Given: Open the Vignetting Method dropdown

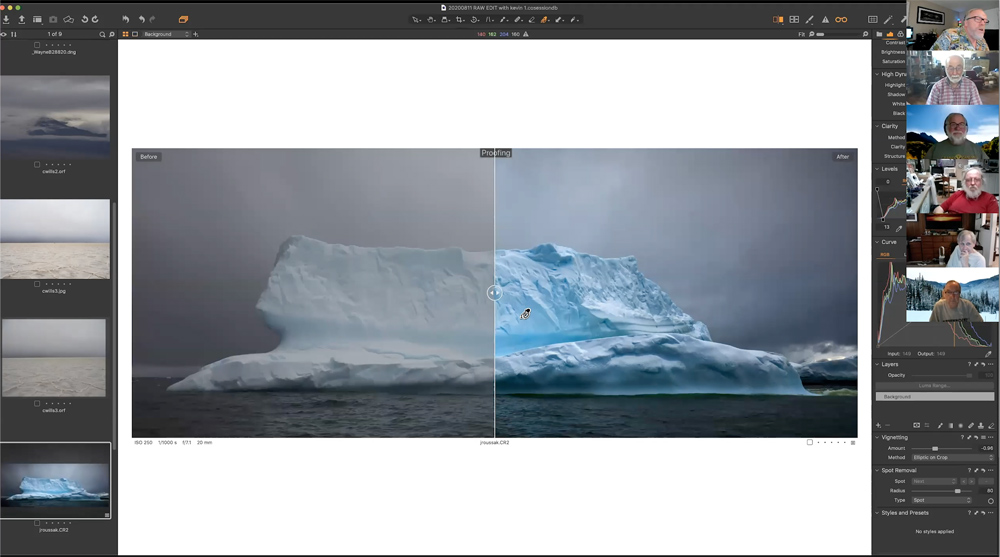Looking at the screenshot, I should pyautogui.click(x=952, y=458).
